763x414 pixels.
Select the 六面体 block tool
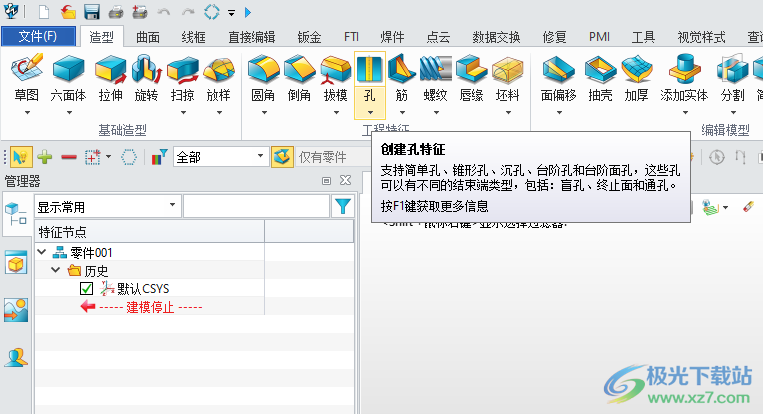(x=69, y=78)
